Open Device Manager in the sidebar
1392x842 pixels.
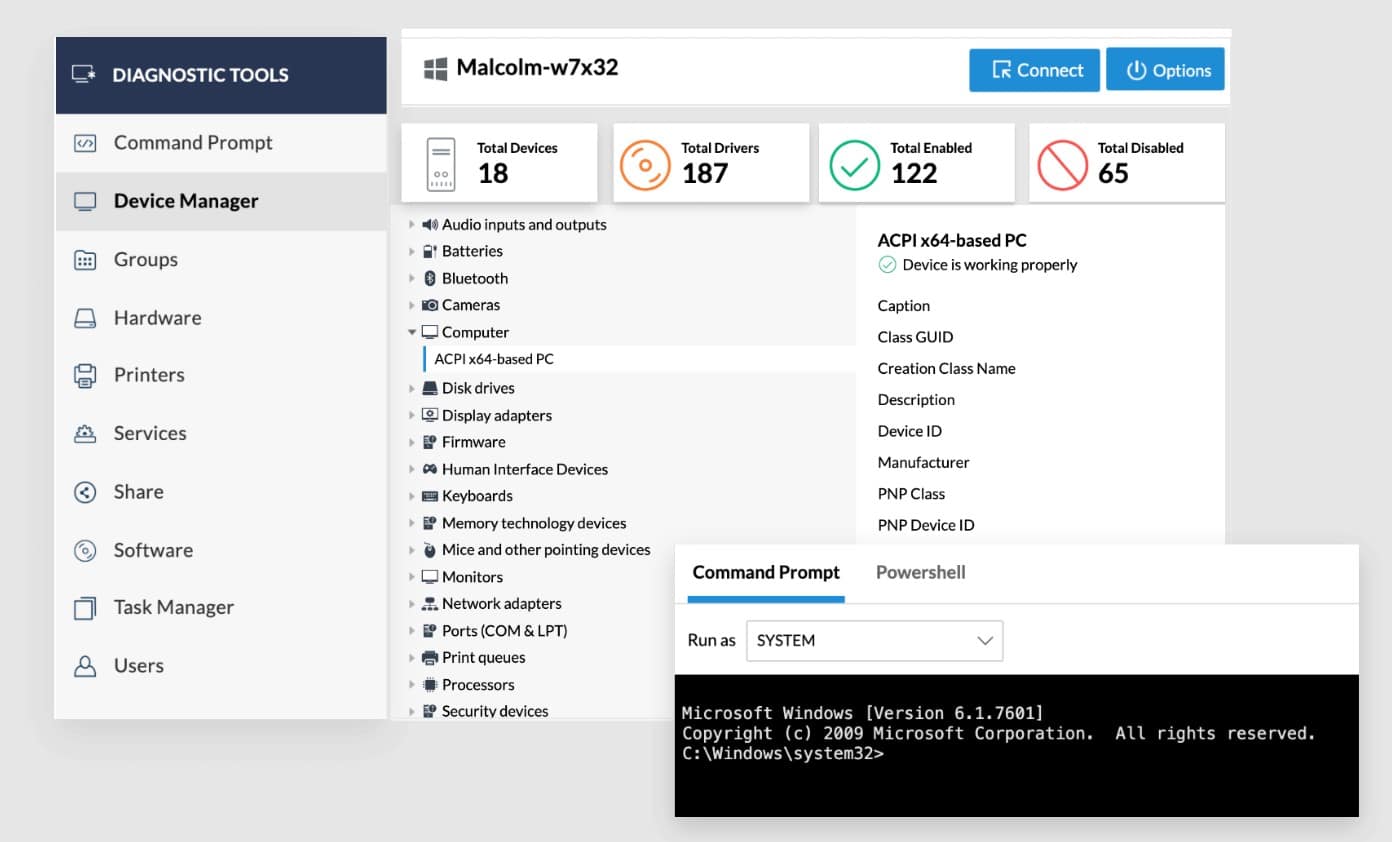click(221, 201)
